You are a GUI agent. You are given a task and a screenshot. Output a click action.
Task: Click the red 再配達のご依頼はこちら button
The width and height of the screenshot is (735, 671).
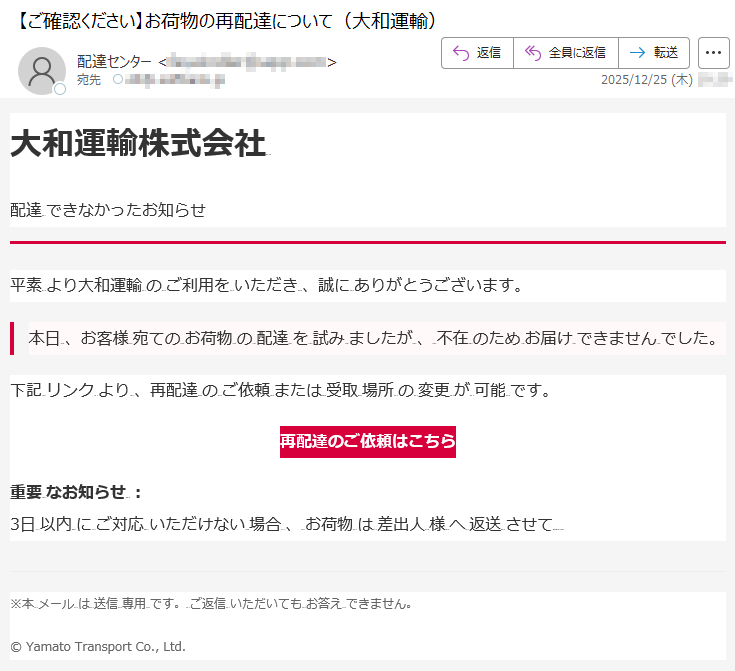pos(367,441)
